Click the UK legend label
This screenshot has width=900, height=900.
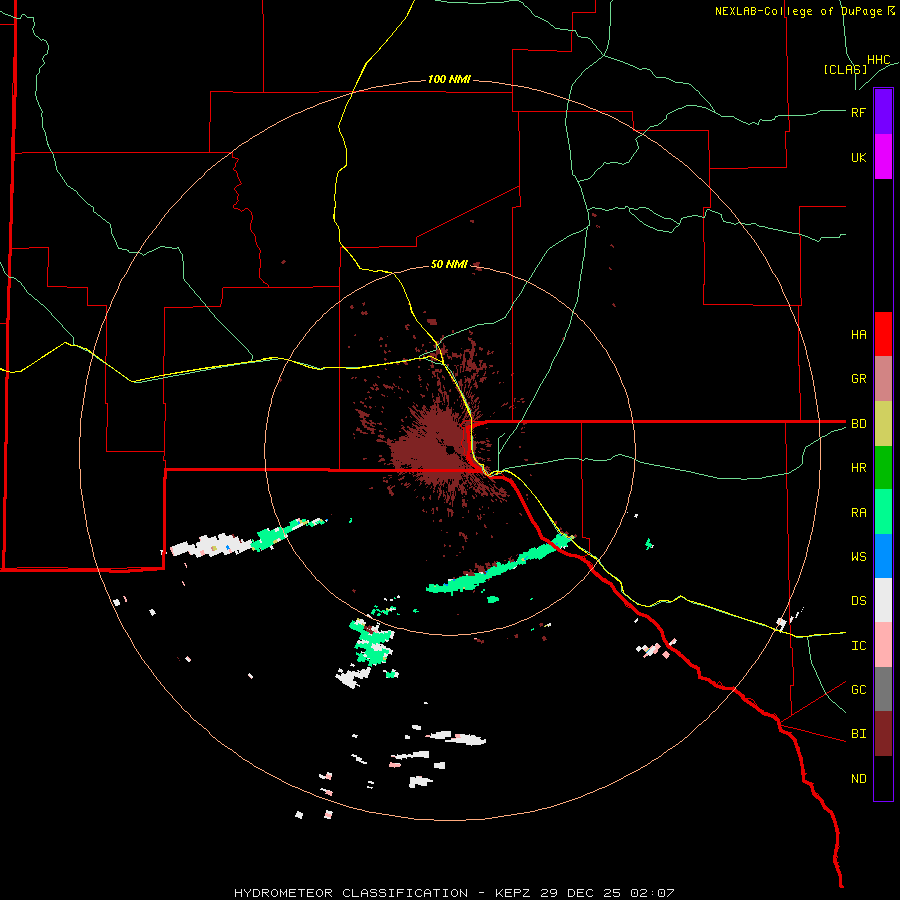858,157
